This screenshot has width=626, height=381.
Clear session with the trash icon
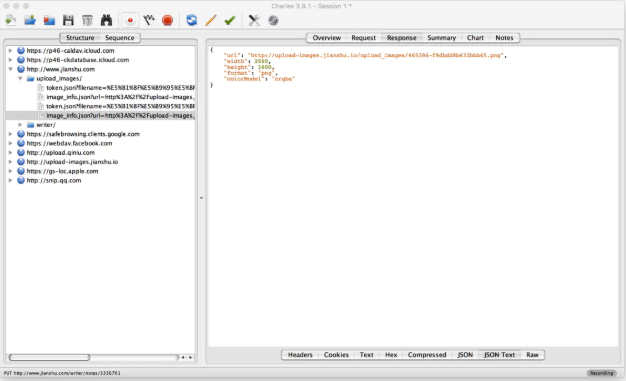[x=87, y=20]
